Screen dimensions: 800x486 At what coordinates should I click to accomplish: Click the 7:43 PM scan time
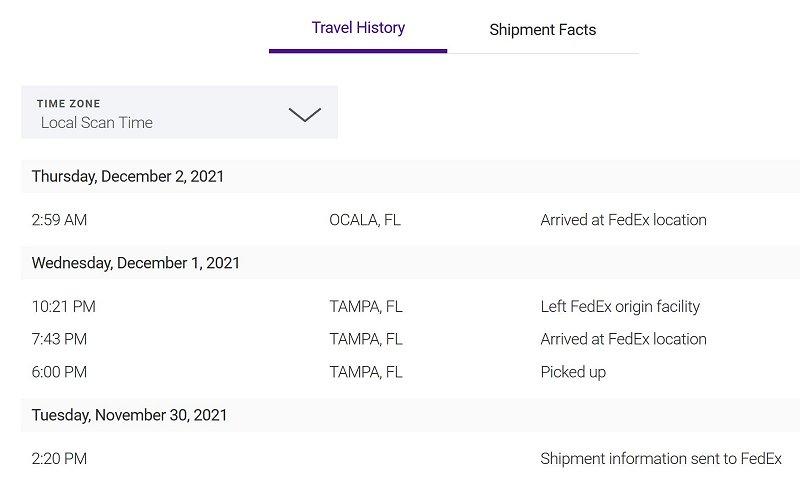(x=59, y=339)
